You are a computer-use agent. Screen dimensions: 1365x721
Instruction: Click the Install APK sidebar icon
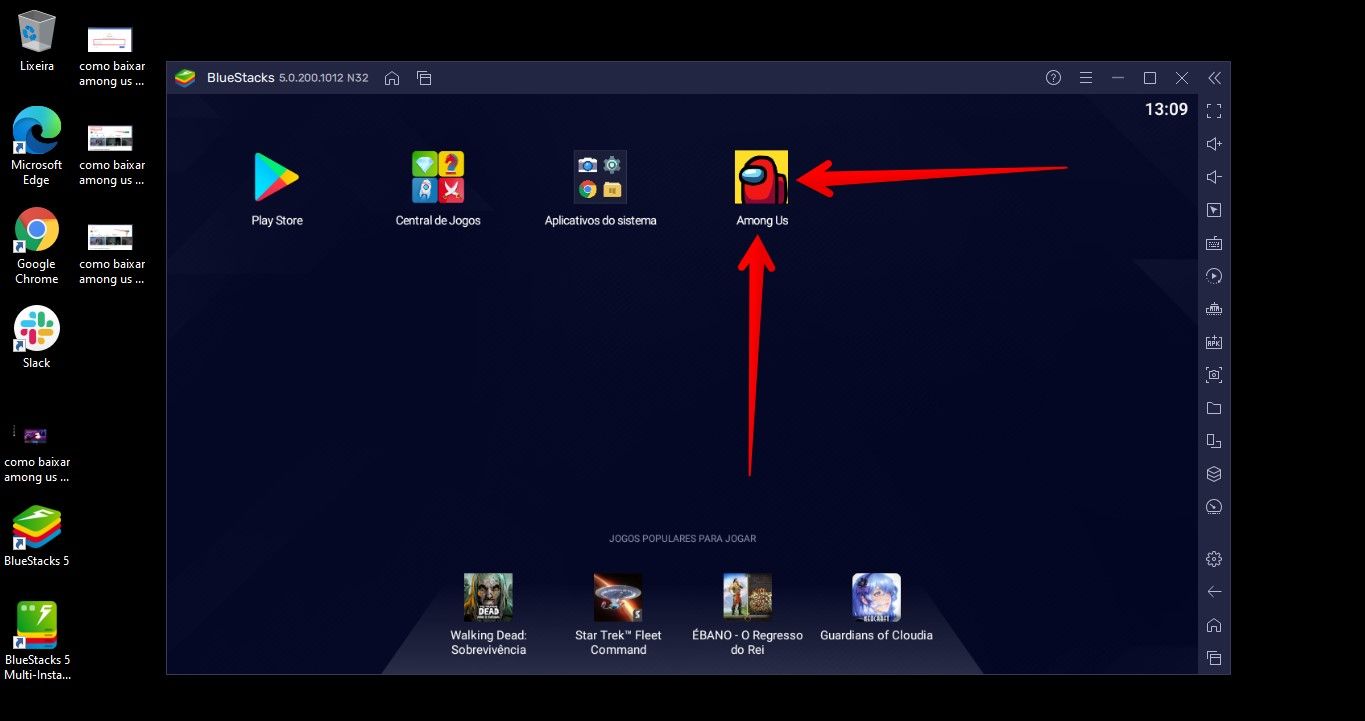coord(1214,342)
